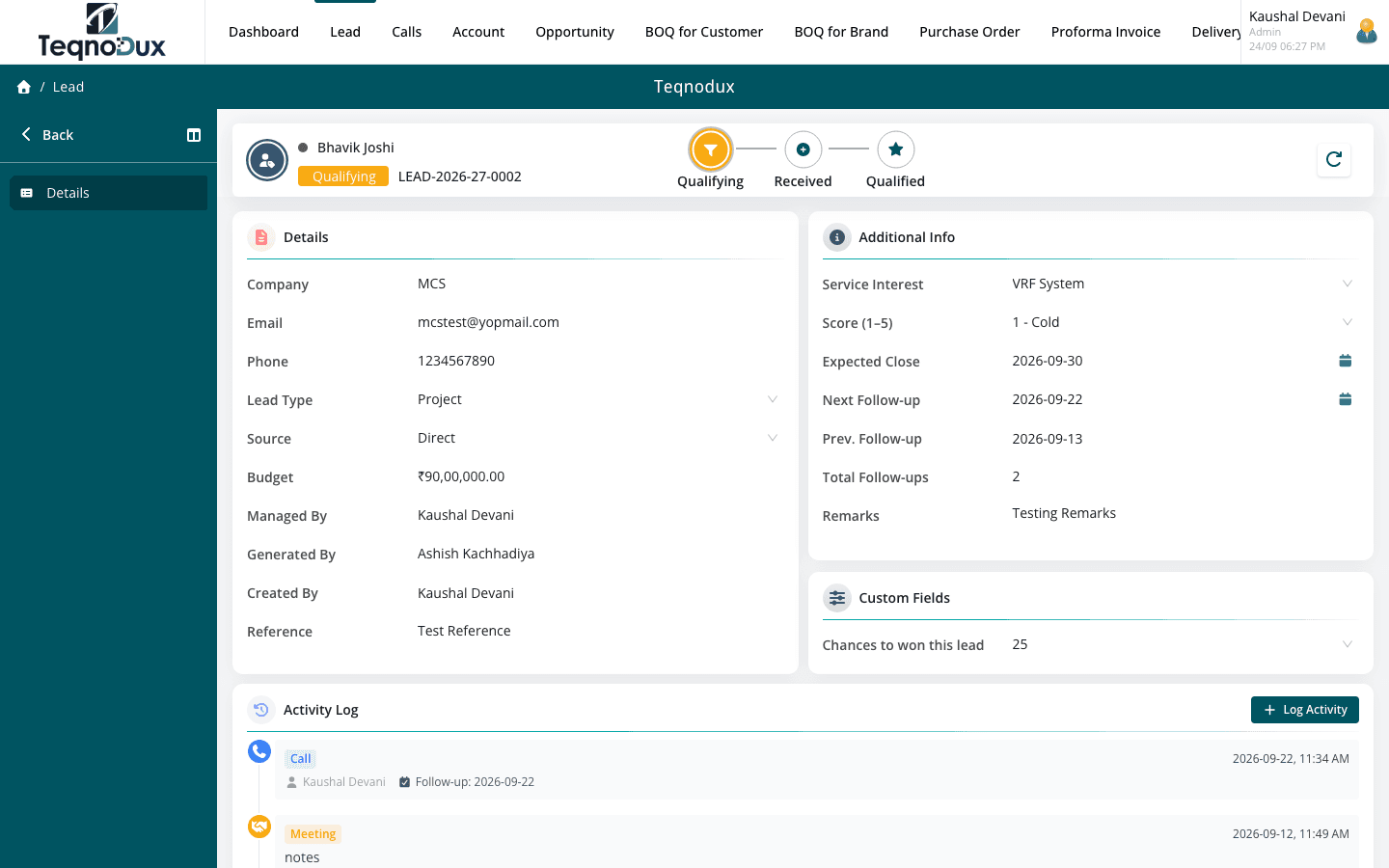
Task: Click the Back arrow chevron icon
Action: coord(26,134)
